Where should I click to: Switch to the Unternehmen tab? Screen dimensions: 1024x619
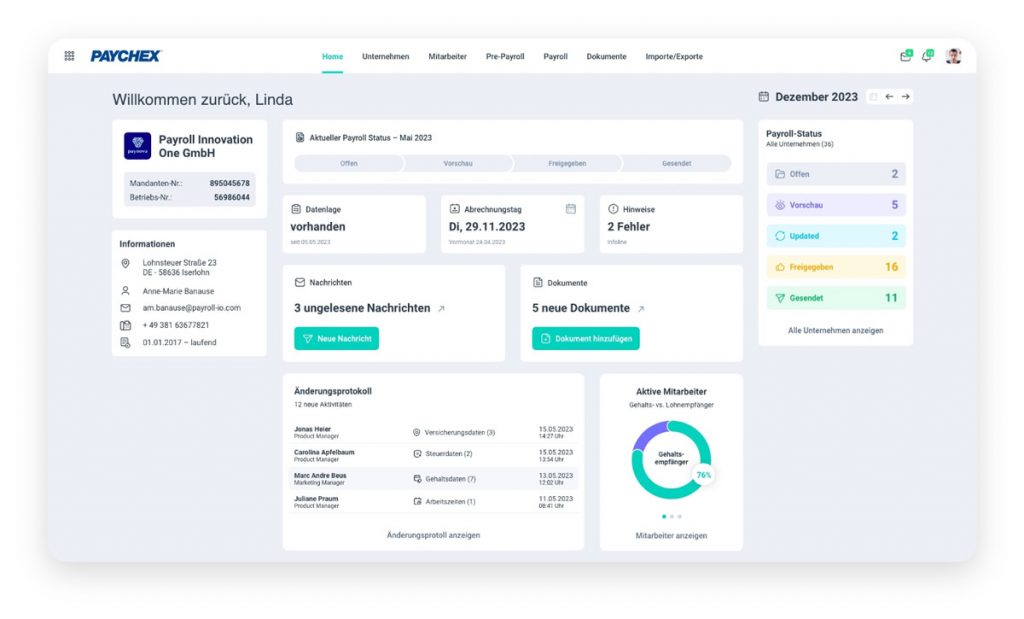[x=385, y=57]
